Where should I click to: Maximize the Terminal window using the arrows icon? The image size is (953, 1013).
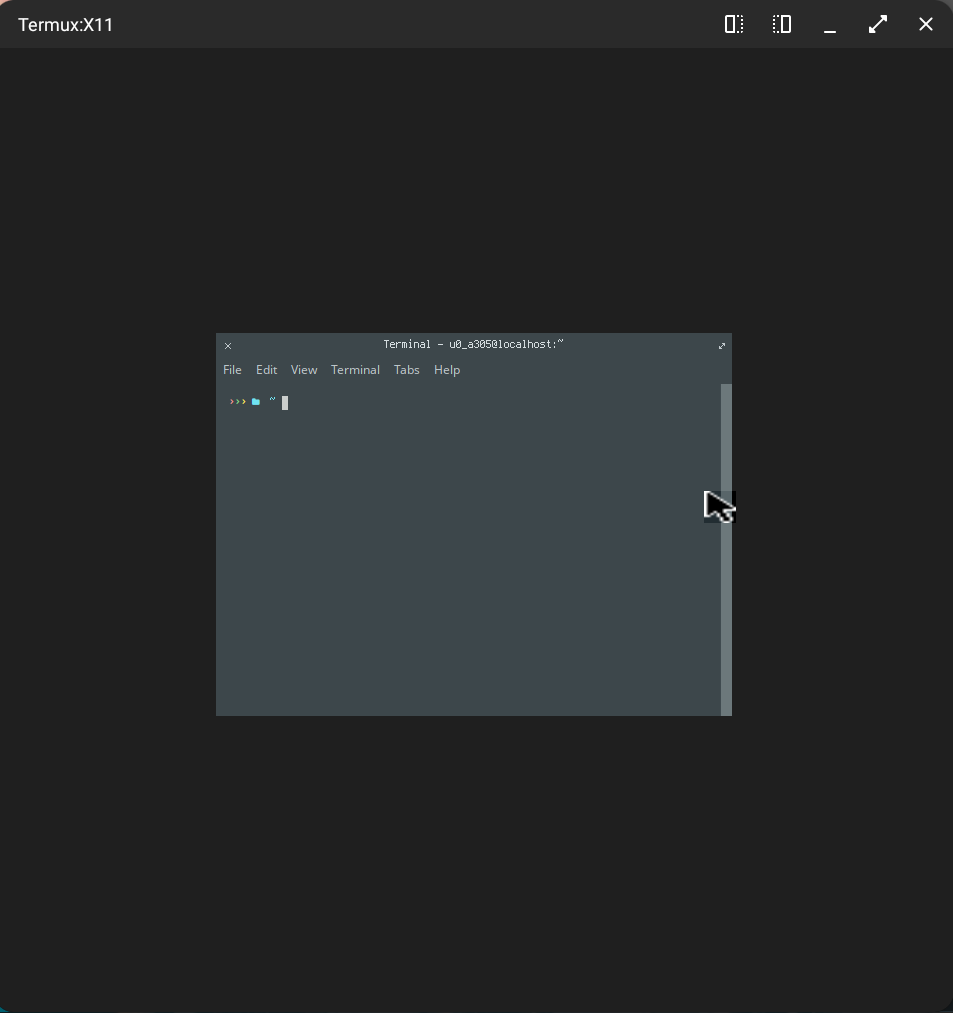click(722, 346)
